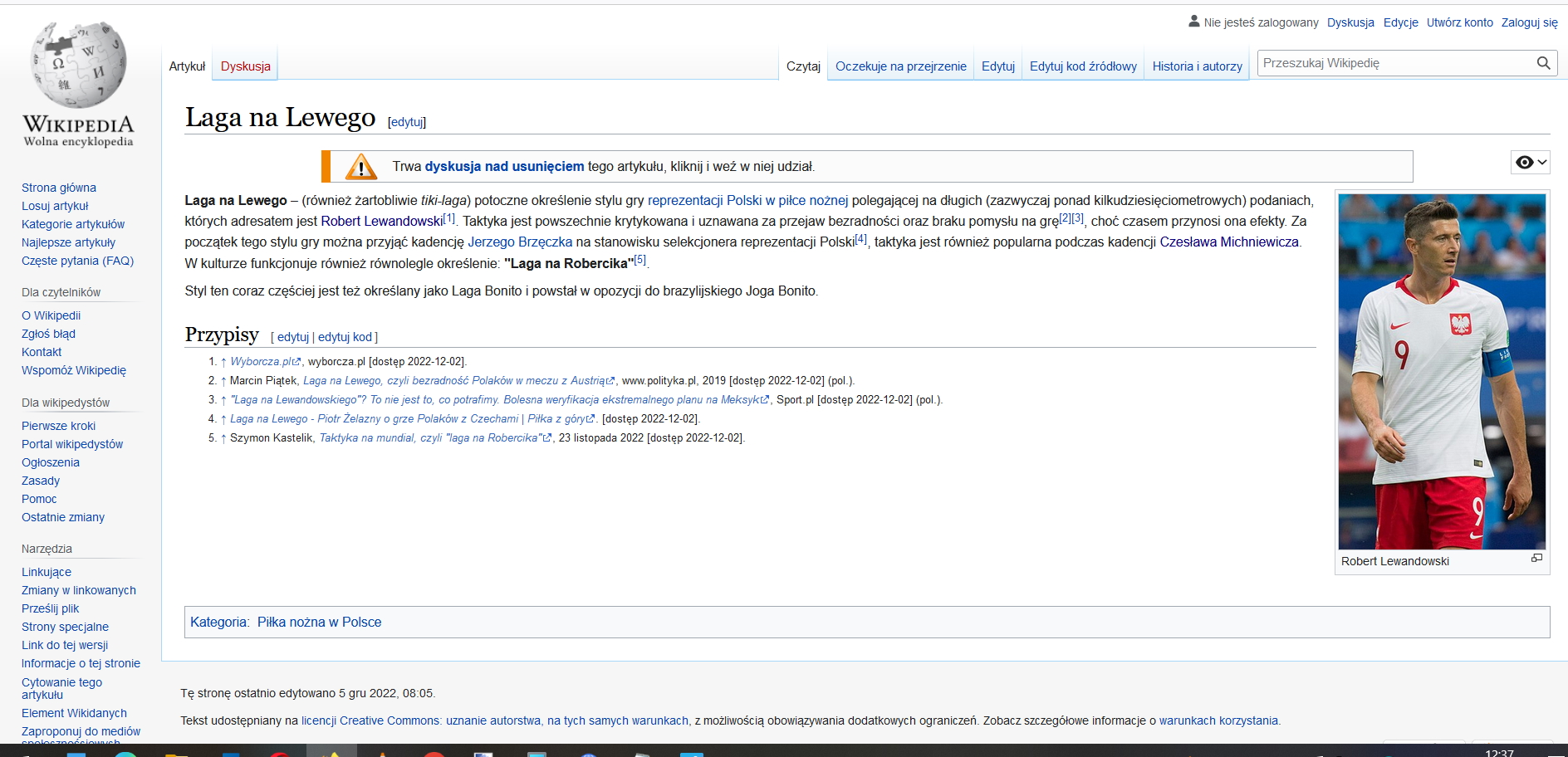1568x757 pixels.
Task: Open O Wikipedii sidebar link
Action: (51, 315)
